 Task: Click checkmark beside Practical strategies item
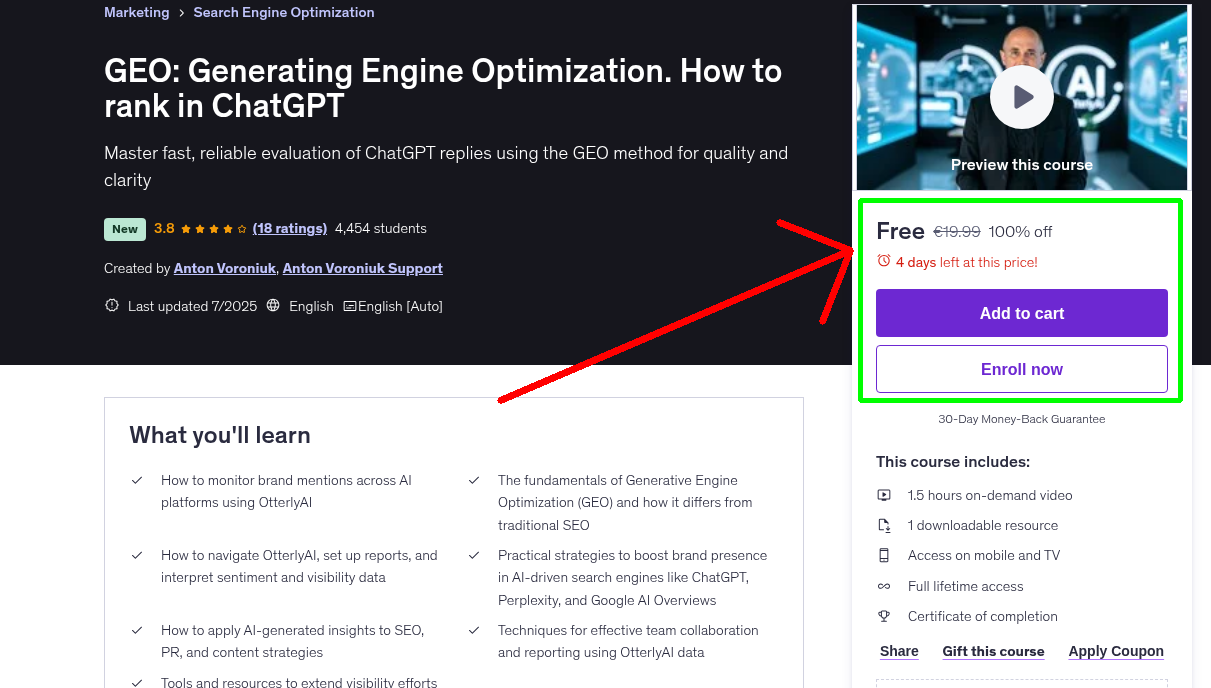pos(474,555)
